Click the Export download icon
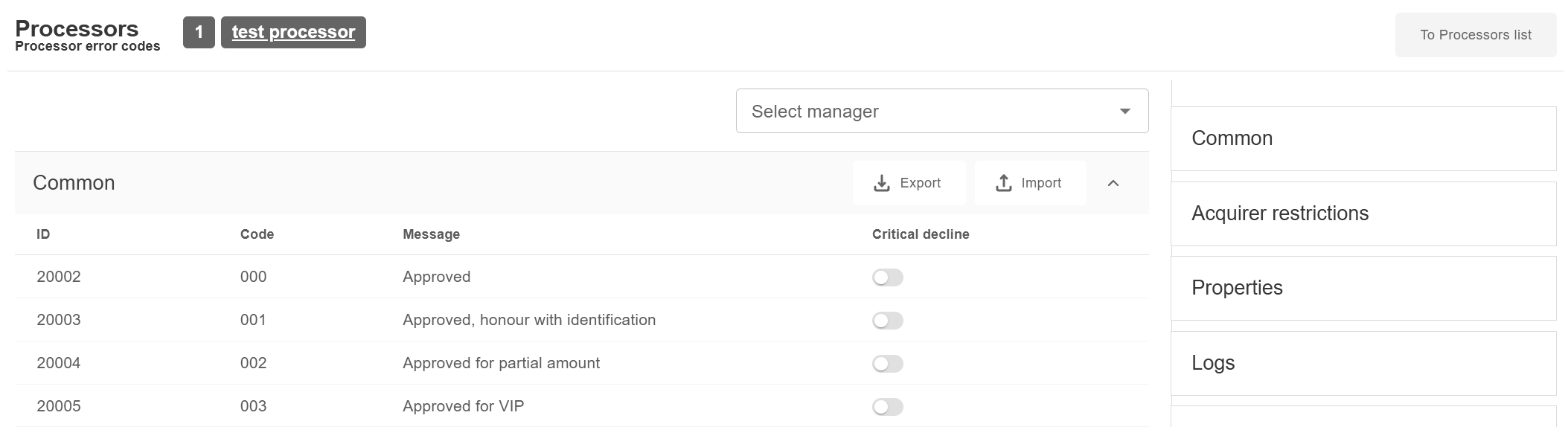Viewport: 1568px width, 427px height. (x=882, y=183)
